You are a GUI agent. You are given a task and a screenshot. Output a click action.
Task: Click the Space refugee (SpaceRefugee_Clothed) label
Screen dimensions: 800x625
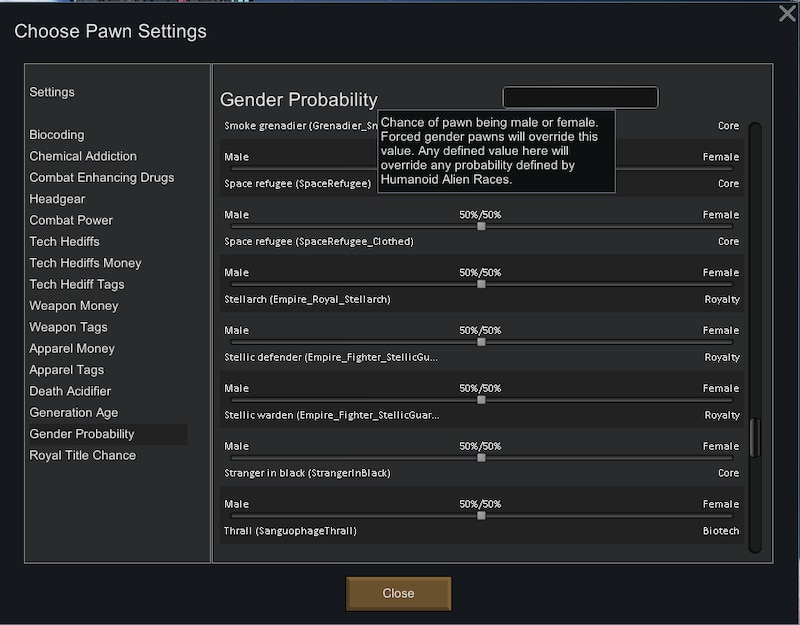point(319,242)
